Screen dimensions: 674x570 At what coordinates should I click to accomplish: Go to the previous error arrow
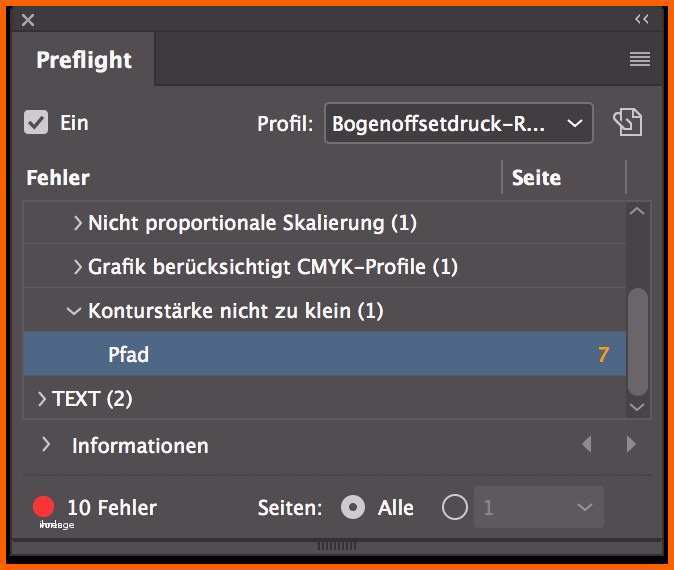click(x=587, y=444)
